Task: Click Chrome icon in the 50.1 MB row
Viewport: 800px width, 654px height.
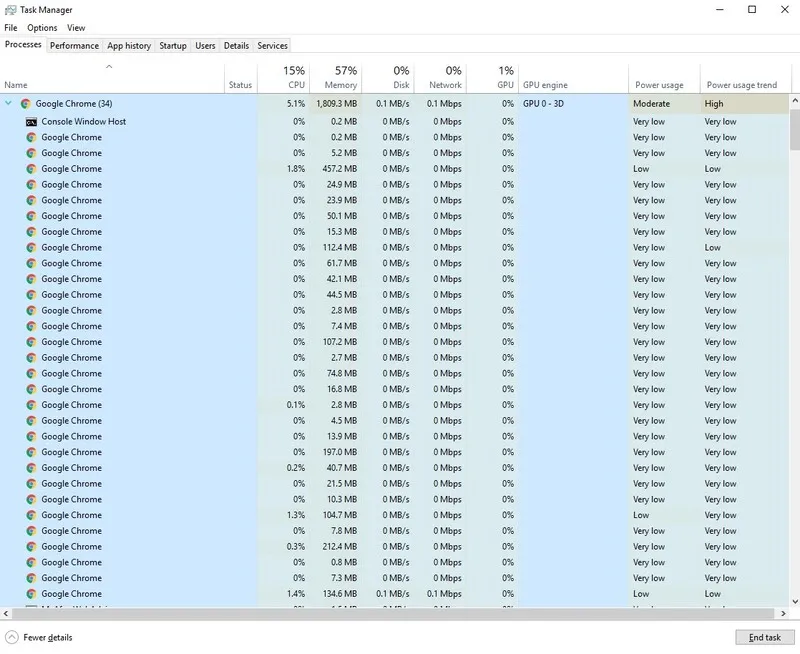Action: [x=31, y=216]
